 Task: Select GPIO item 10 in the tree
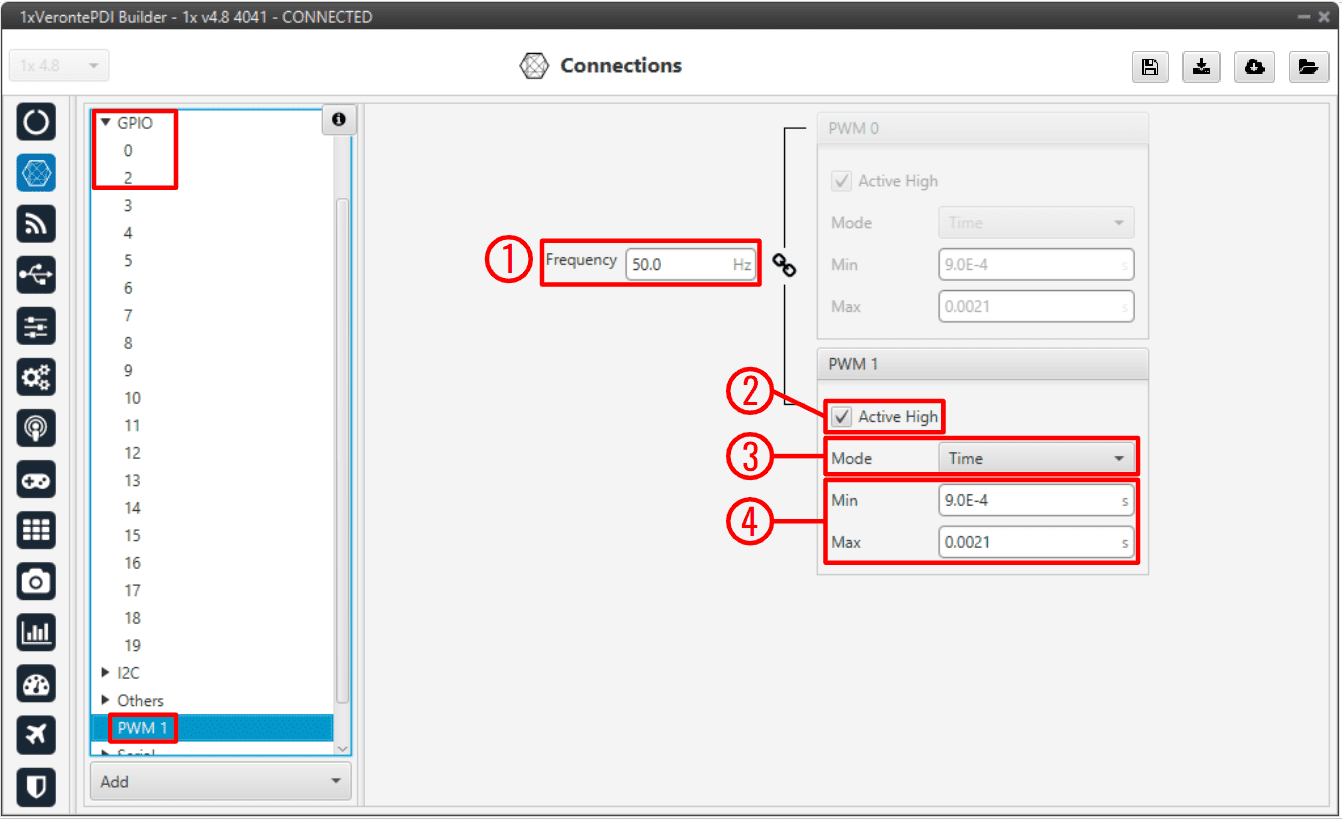tap(132, 398)
